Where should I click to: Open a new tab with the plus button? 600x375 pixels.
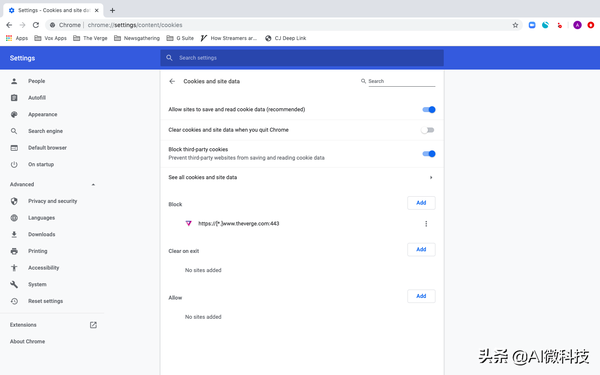[112, 10]
